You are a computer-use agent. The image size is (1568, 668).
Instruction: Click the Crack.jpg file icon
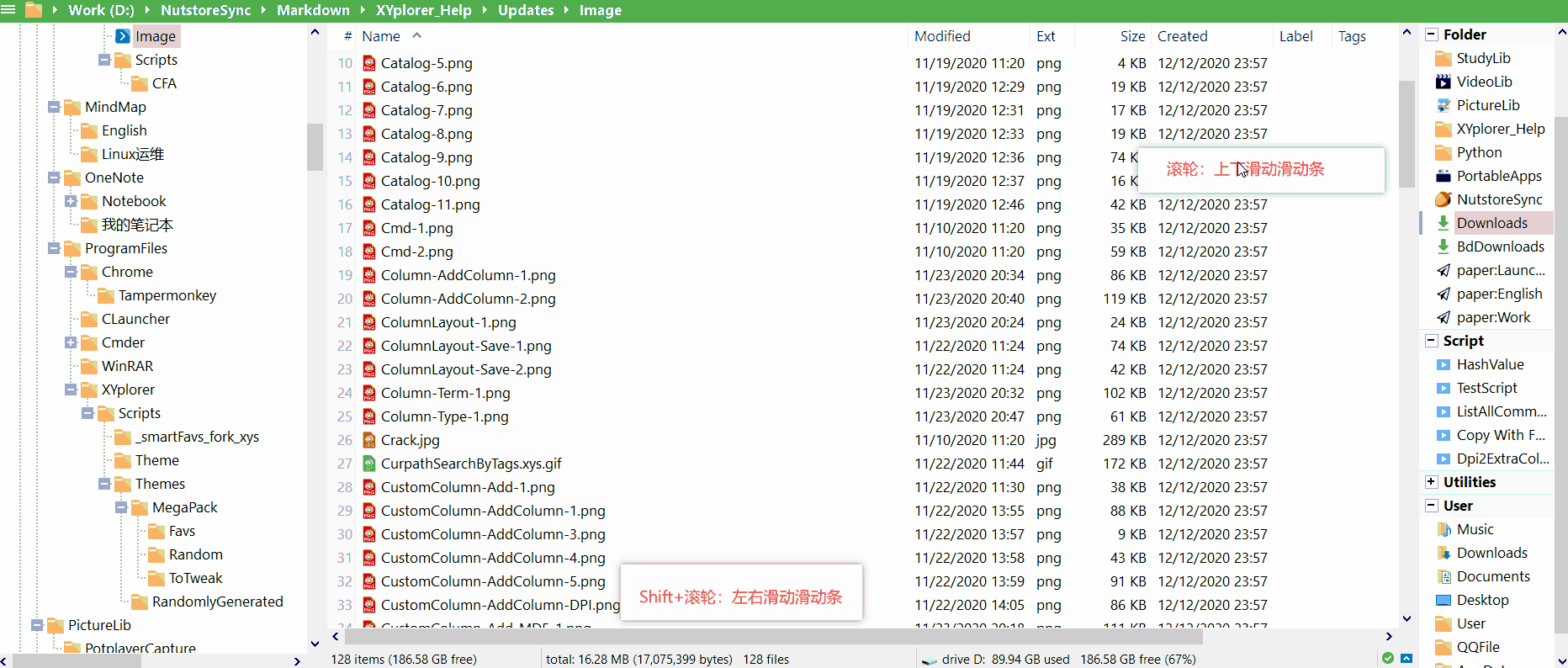click(x=368, y=440)
